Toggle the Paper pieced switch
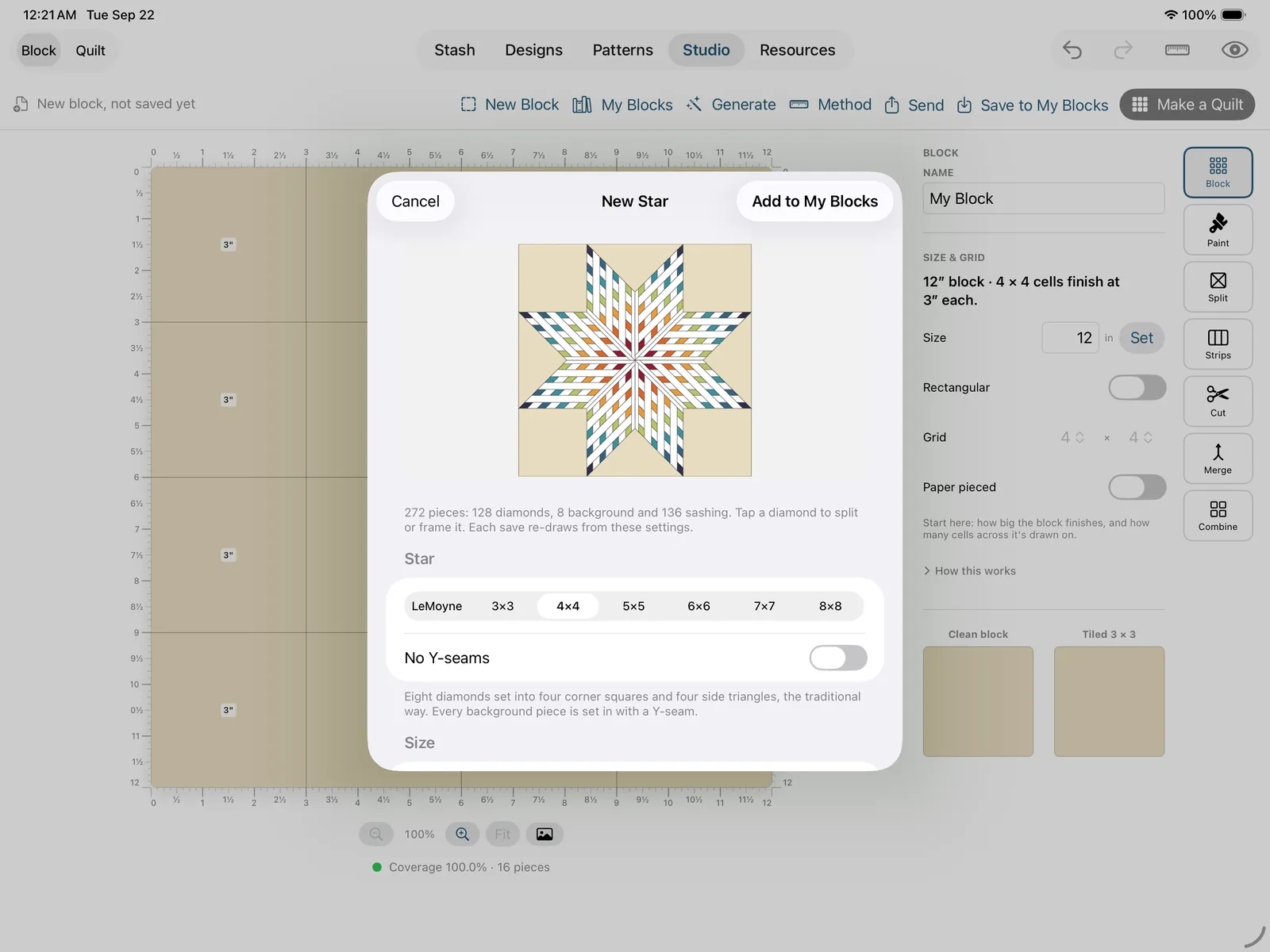Image resolution: width=1270 pixels, height=952 pixels. [x=1137, y=487]
